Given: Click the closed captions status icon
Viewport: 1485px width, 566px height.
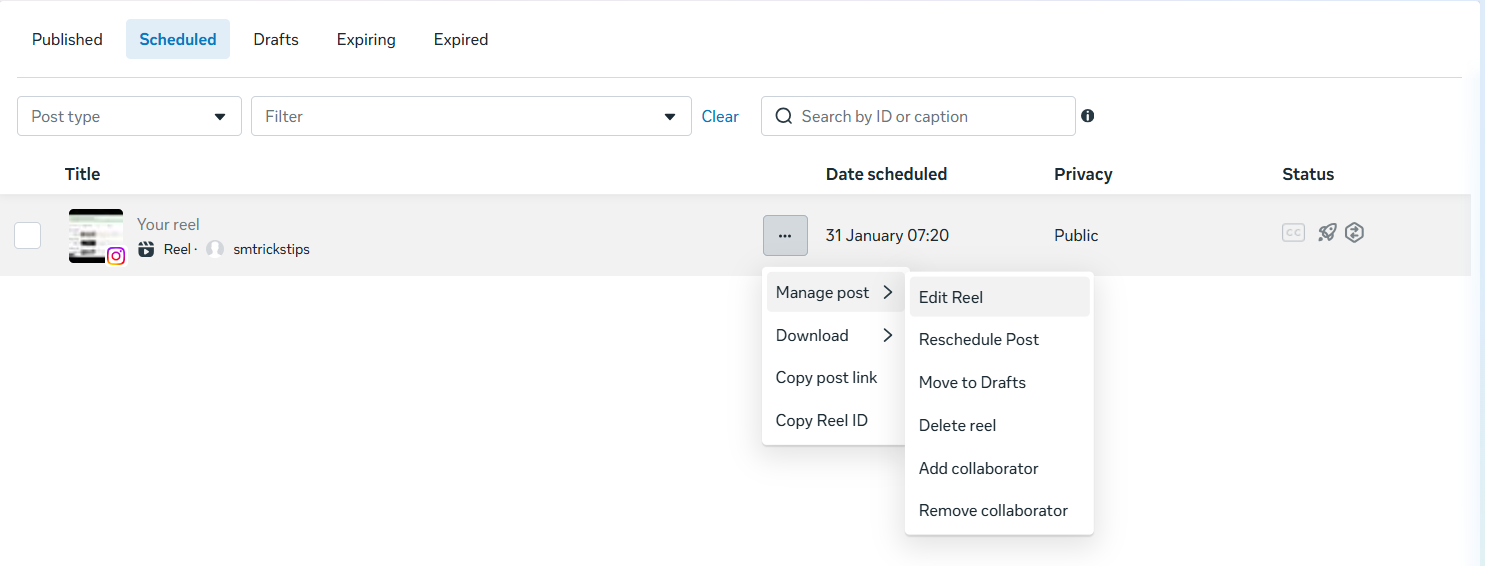Looking at the screenshot, I should pos(1293,233).
